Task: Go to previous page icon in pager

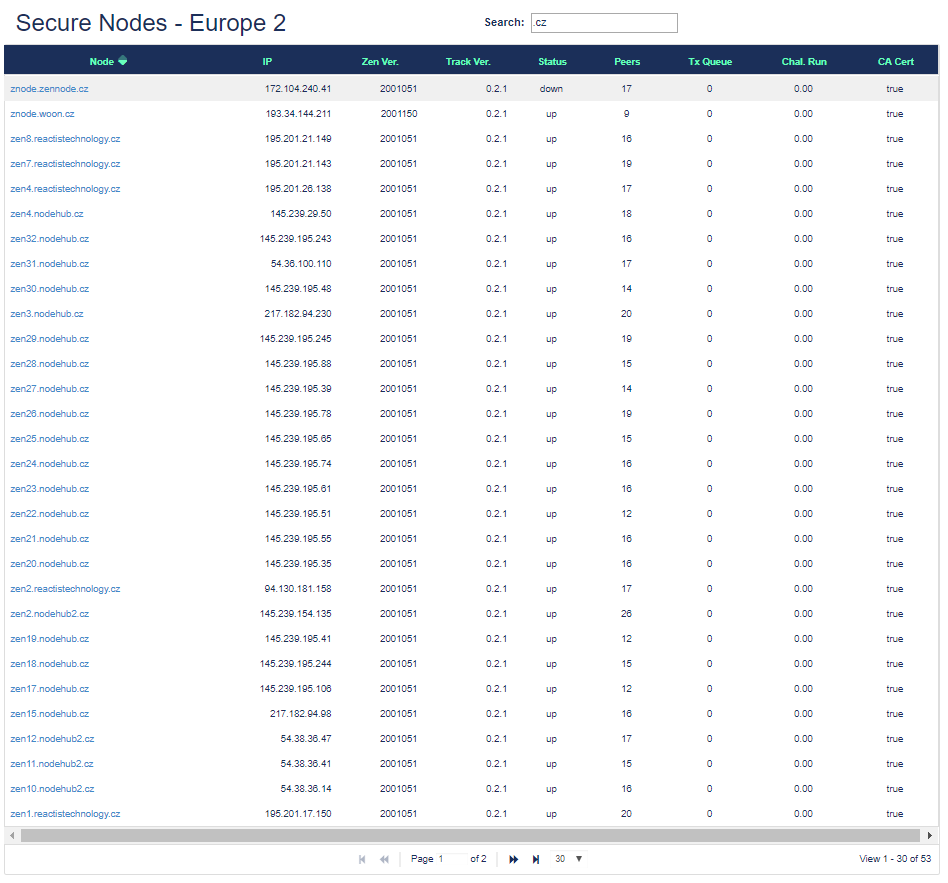Action: click(385, 859)
